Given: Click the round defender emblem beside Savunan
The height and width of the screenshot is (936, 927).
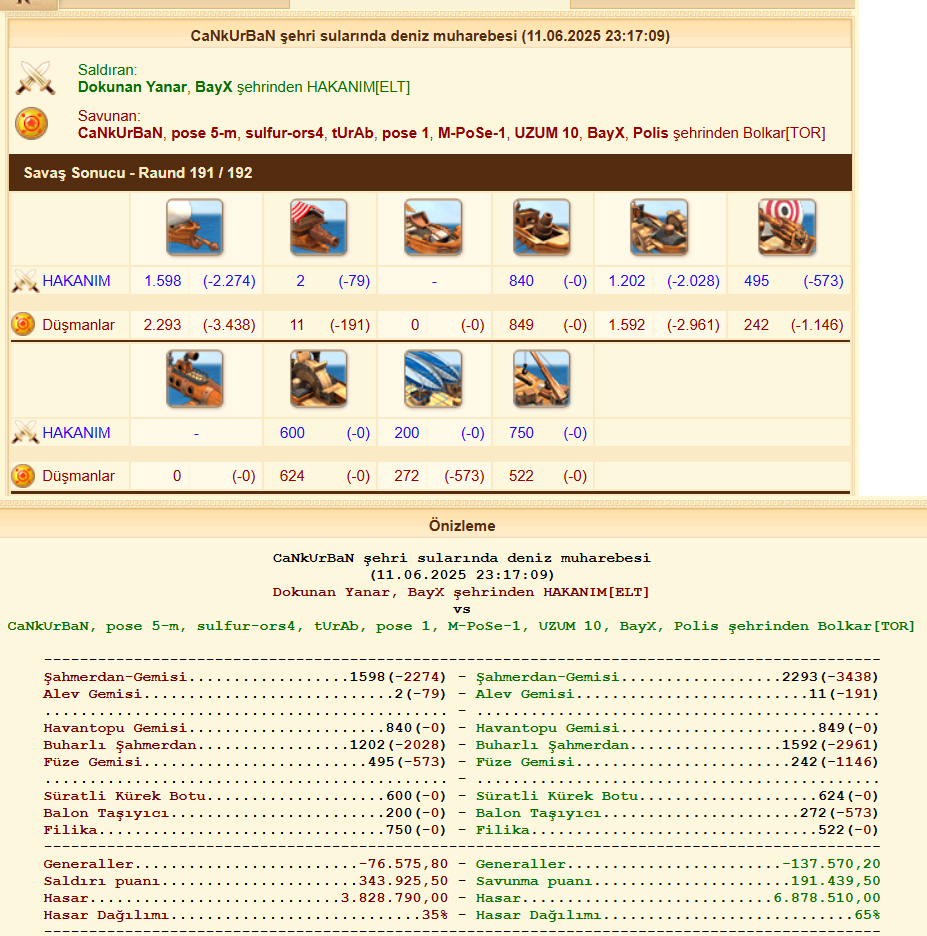Looking at the screenshot, I should (x=31, y=124).
